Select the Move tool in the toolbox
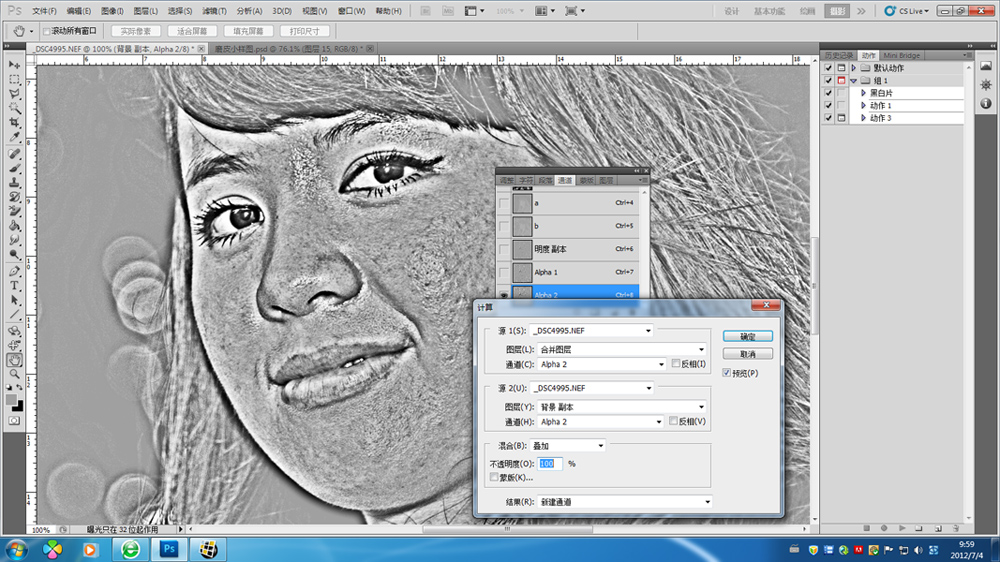The height and width of the screenshot is (562, 1000). click(x=14, y=64)
